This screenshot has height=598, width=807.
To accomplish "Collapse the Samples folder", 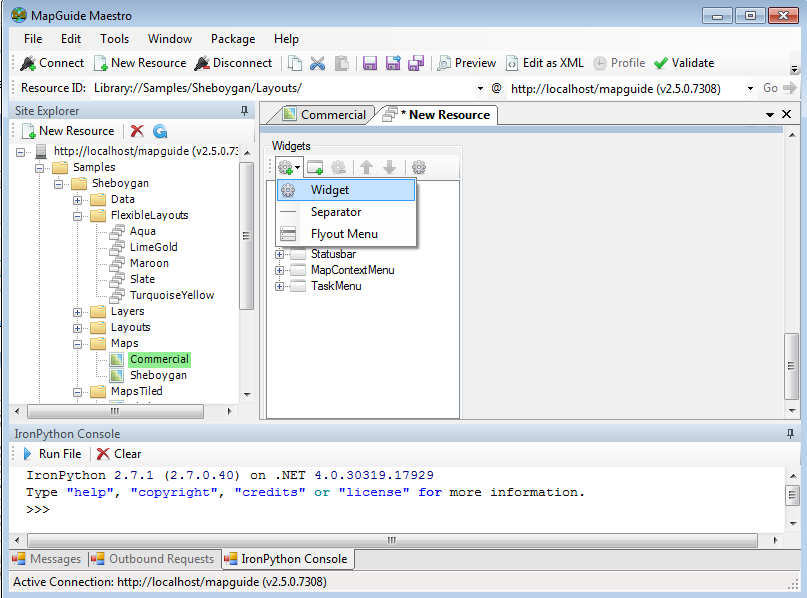I will 40,168.
